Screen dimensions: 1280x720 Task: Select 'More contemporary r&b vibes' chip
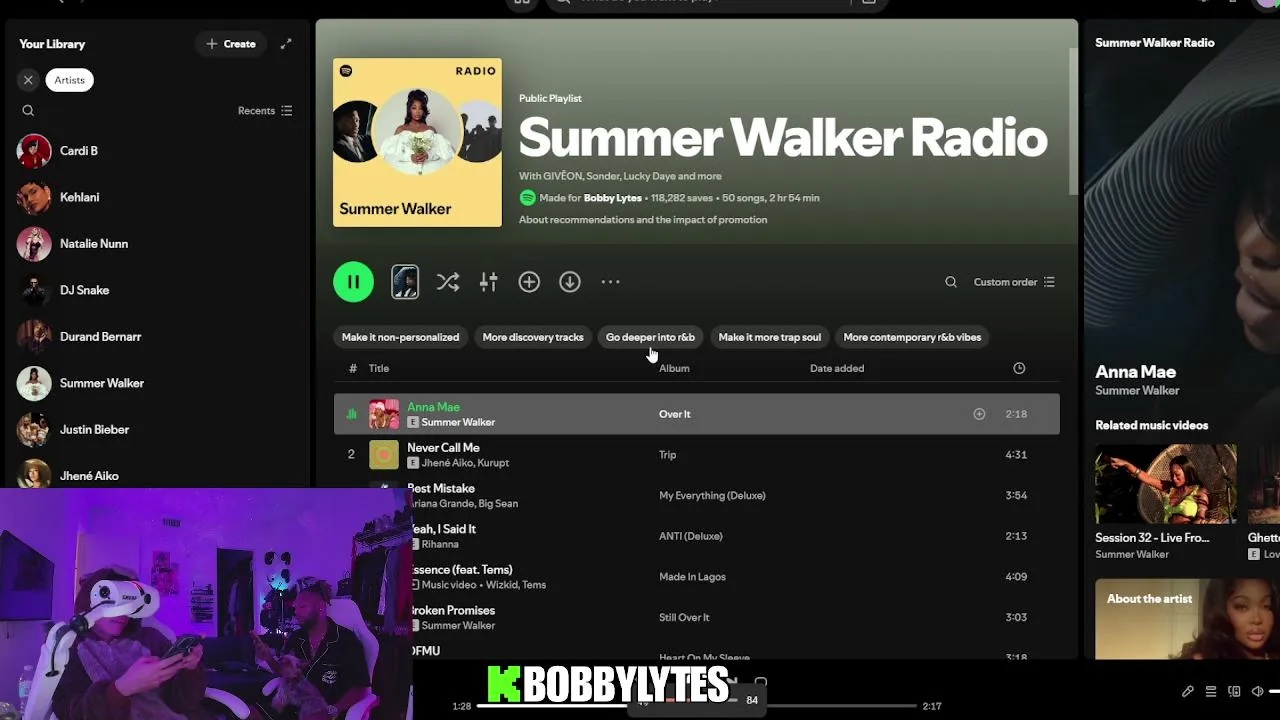click(912, 337)
